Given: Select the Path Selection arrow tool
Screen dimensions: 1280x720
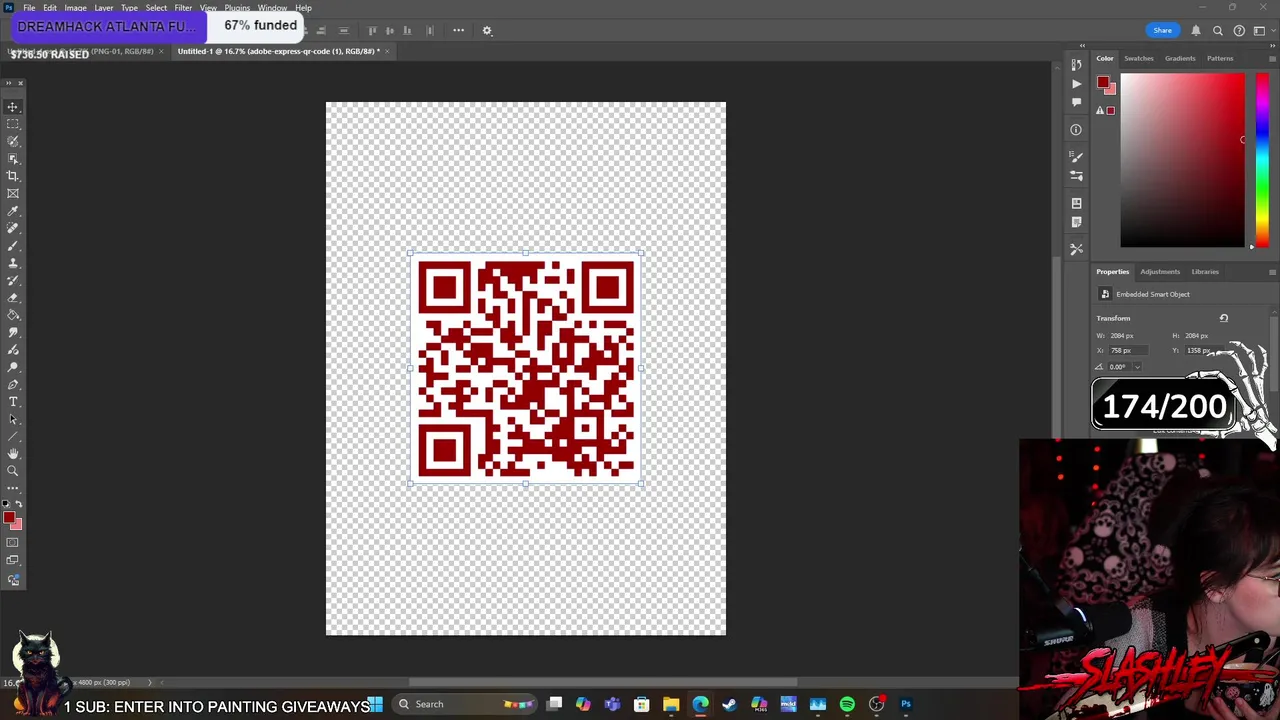Looking at the screenshot, I should click(13, 419).
